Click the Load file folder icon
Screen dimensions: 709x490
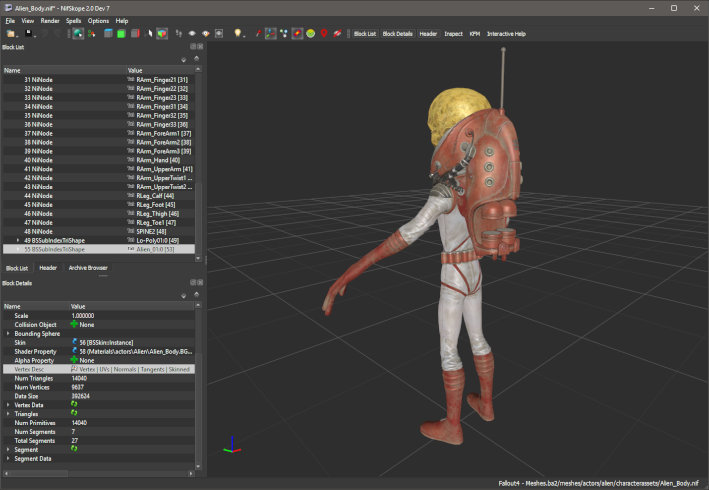coord(10,34)
